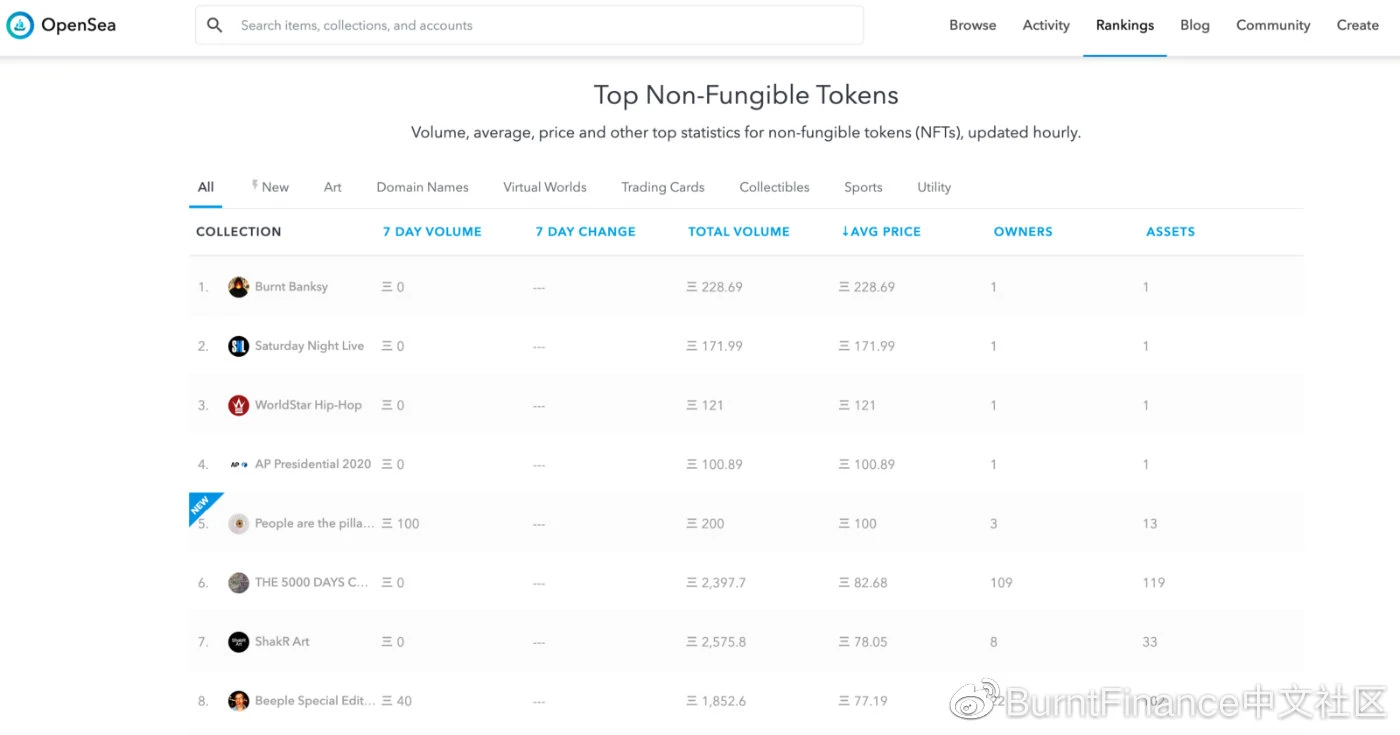Open the WorldStar Hip-Hop collection avatar
The width and height of the screenshot is (1400, 735).
click(238, 405)
